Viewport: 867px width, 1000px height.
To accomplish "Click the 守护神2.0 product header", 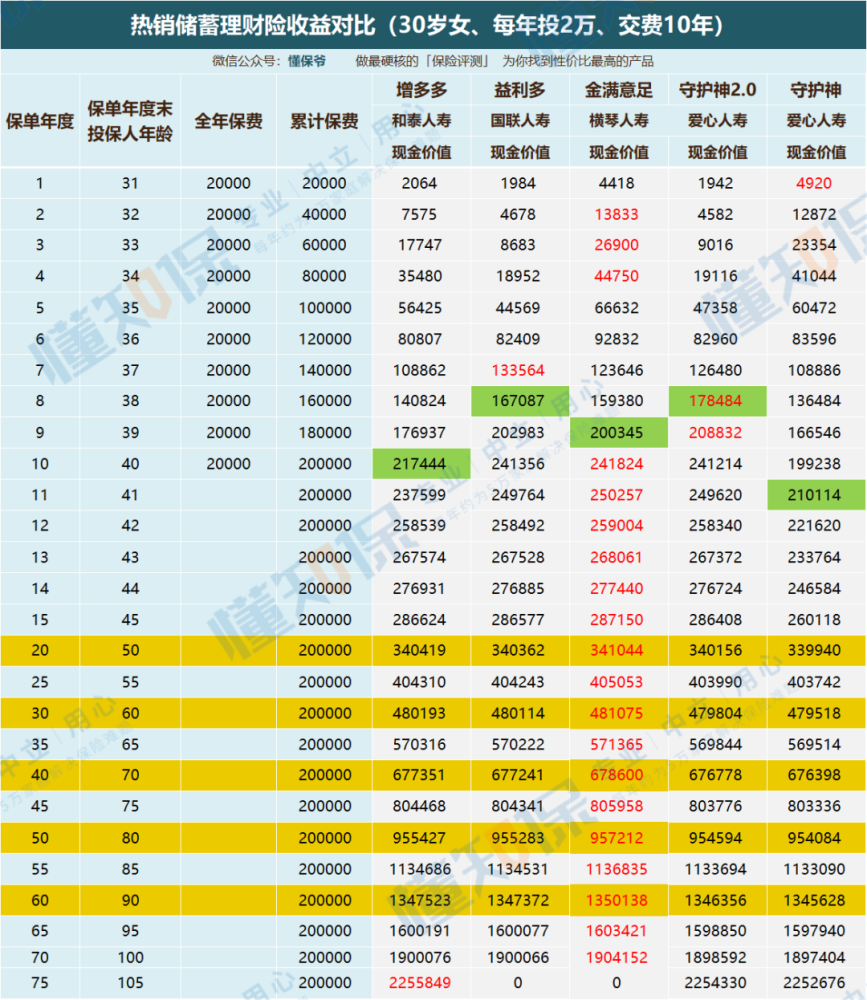I will (x=718, y=90).
